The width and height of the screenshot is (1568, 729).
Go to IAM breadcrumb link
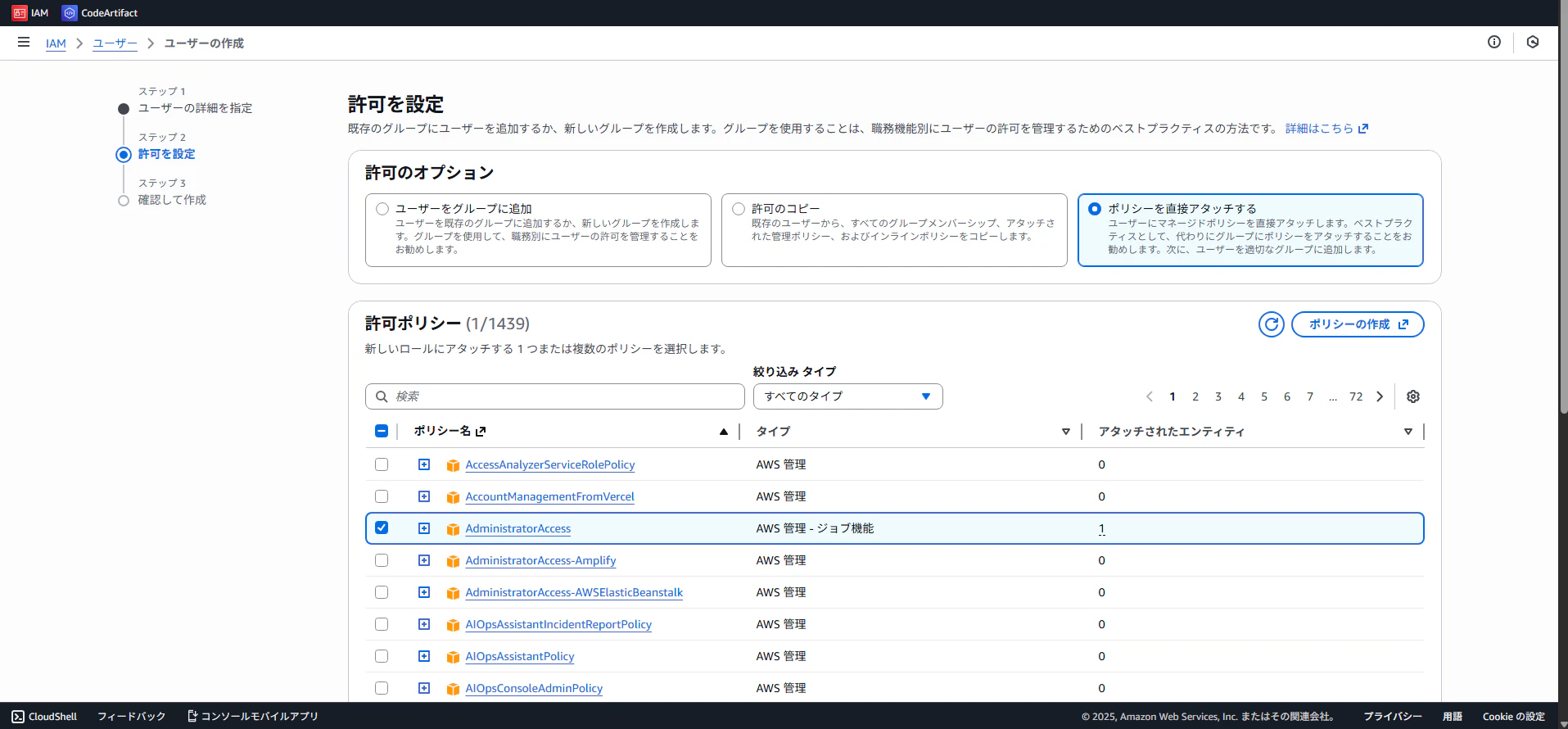pyautogui.click(x=56, y=43)
